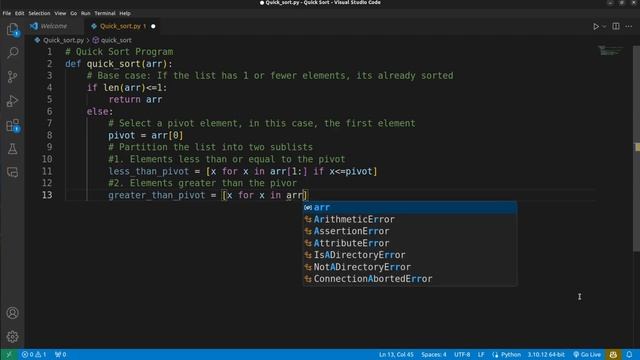Click quick_sort symbol in the breadcrumb

[x=116, y=40]
